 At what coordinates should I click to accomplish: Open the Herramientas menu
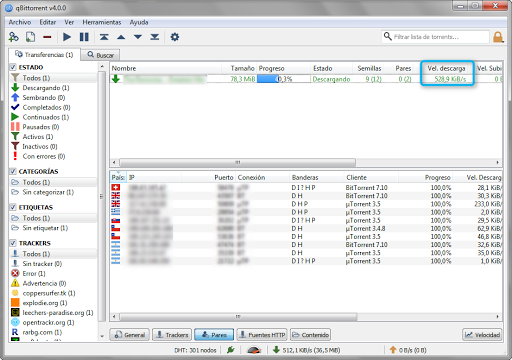[x=102, y=22]
